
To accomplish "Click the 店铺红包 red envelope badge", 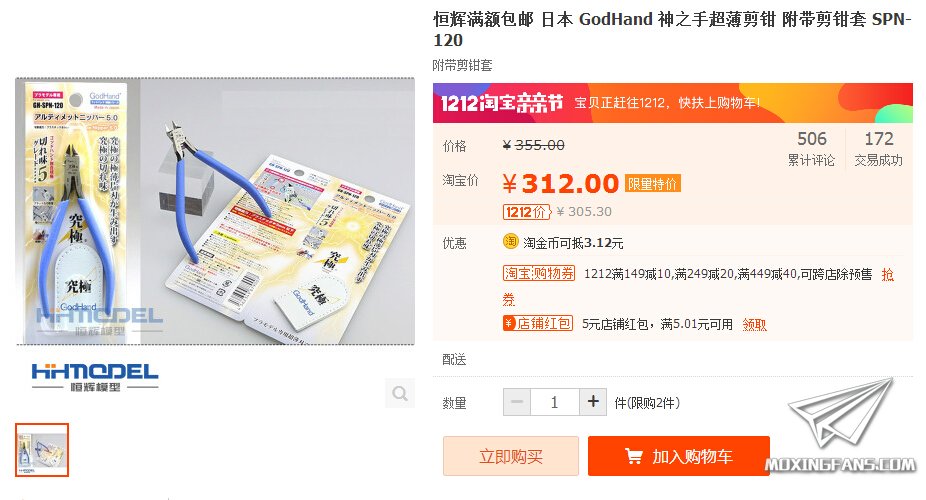I will pos(538,323).
